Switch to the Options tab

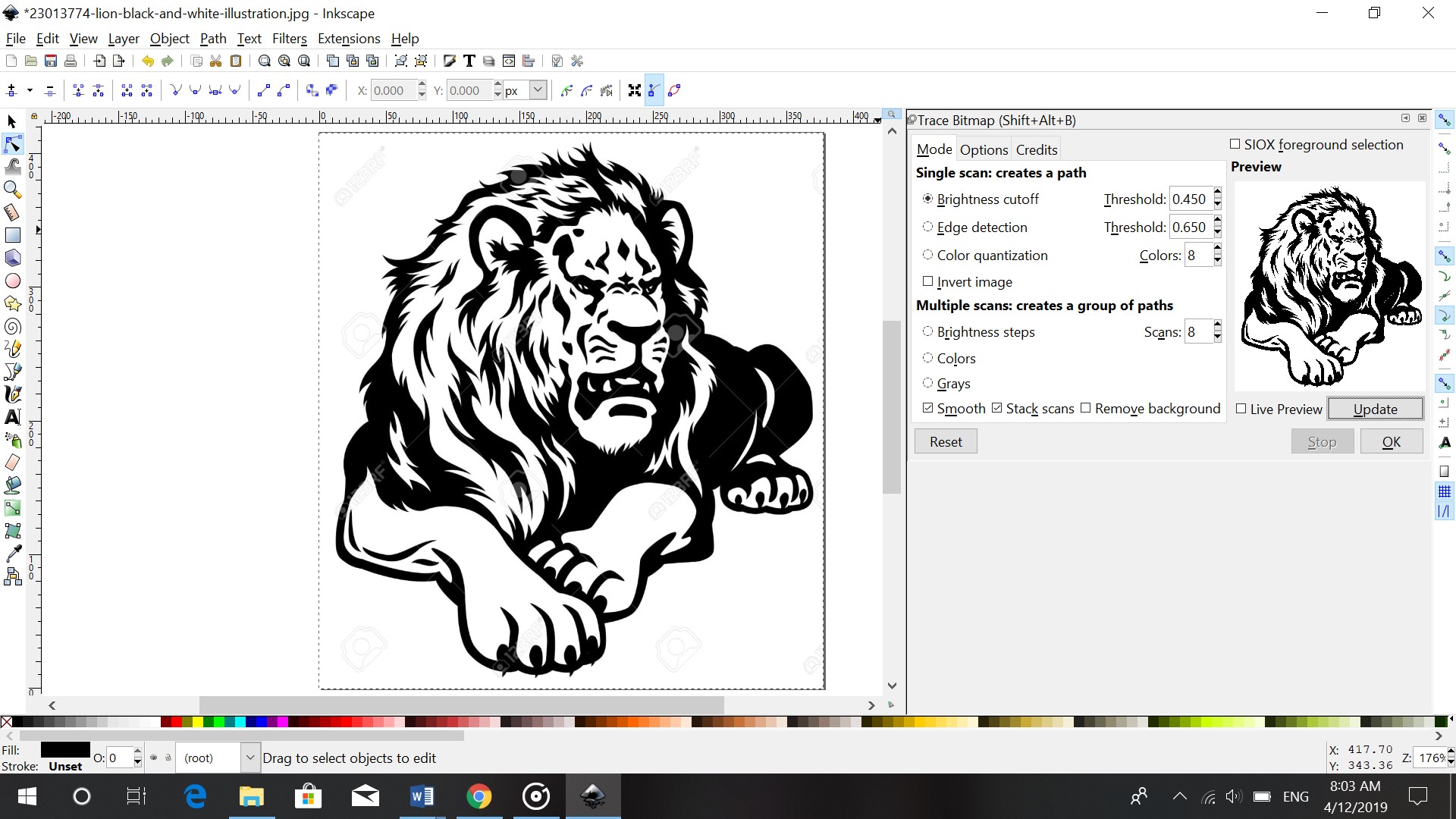click(984, 150)
